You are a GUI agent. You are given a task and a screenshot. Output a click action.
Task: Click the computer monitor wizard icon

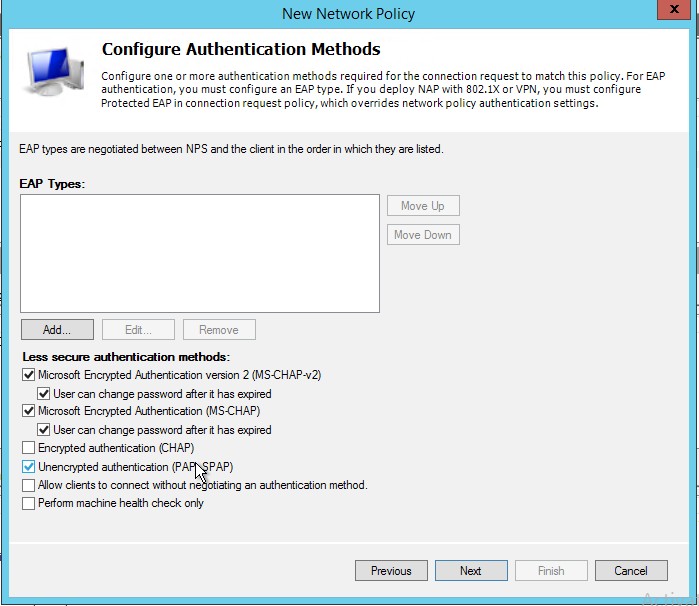tap(54, 80)
